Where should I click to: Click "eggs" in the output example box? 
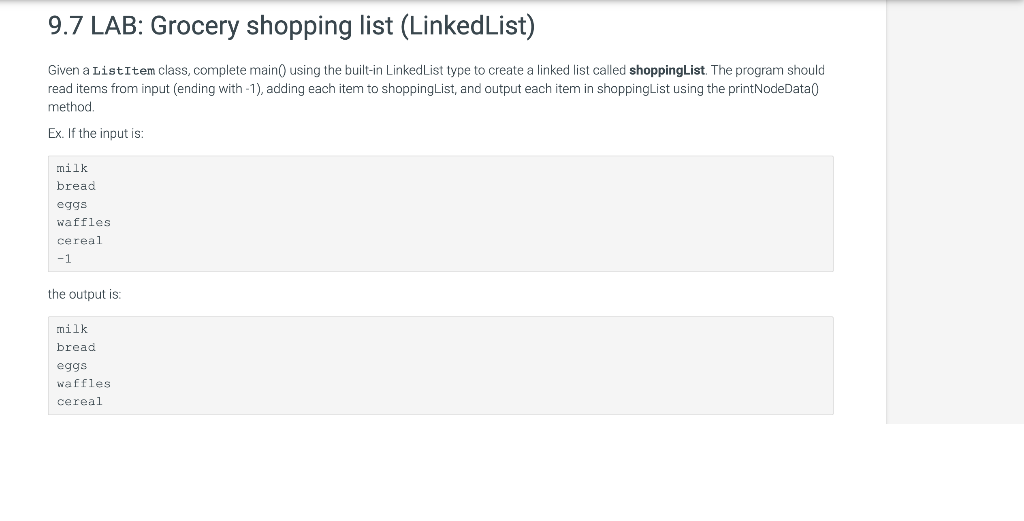click(72, 365)
